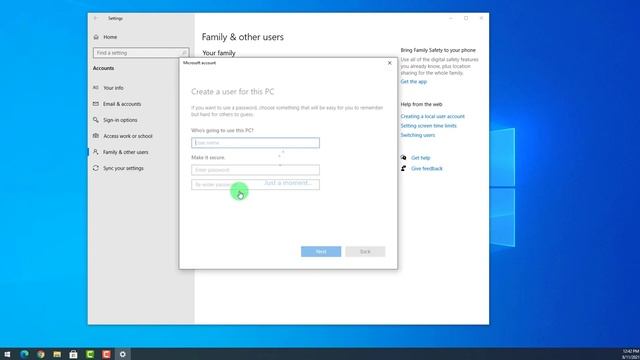Open Microsoft Store from taskbar
The image size is (640, 360).
coord(73,354)
